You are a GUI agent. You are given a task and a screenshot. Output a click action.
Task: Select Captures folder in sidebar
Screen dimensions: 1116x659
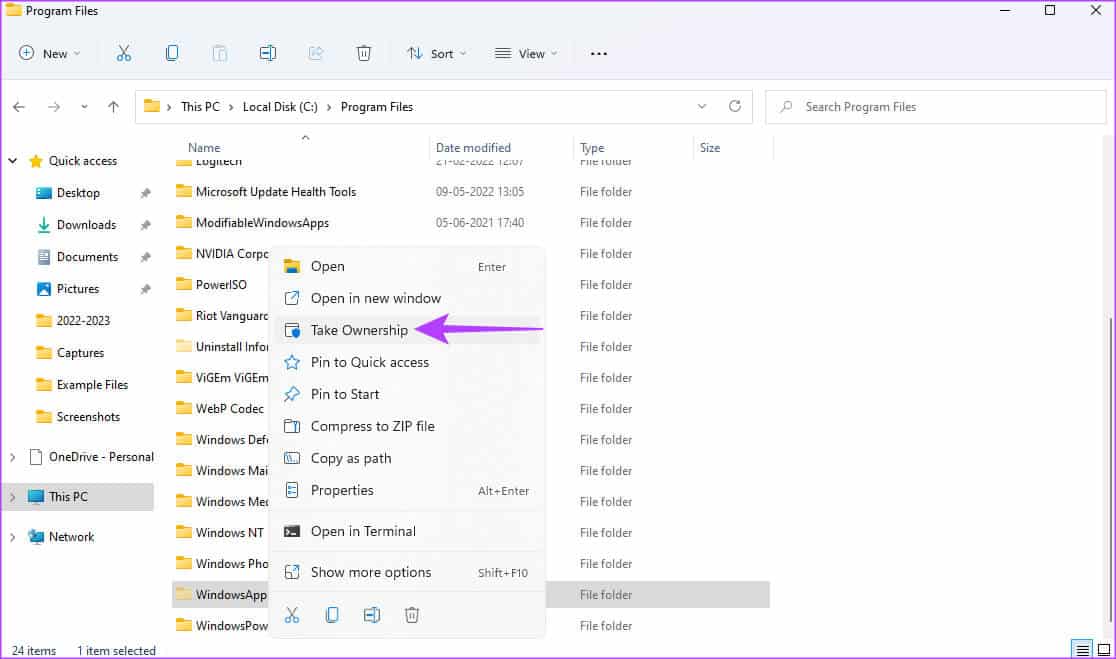tap(80, 353)
